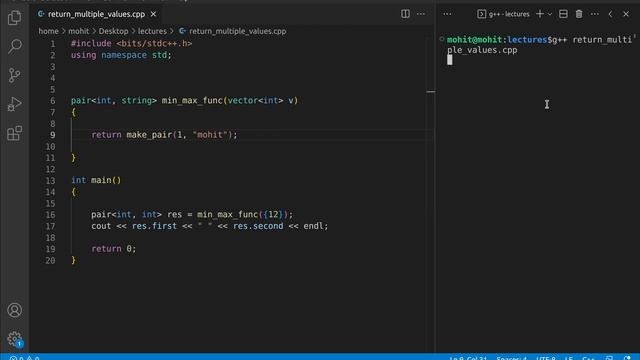Click line number 13 in gutter
Image resolution: width=640 pixels, height=360 pixels.
point(50,180)
